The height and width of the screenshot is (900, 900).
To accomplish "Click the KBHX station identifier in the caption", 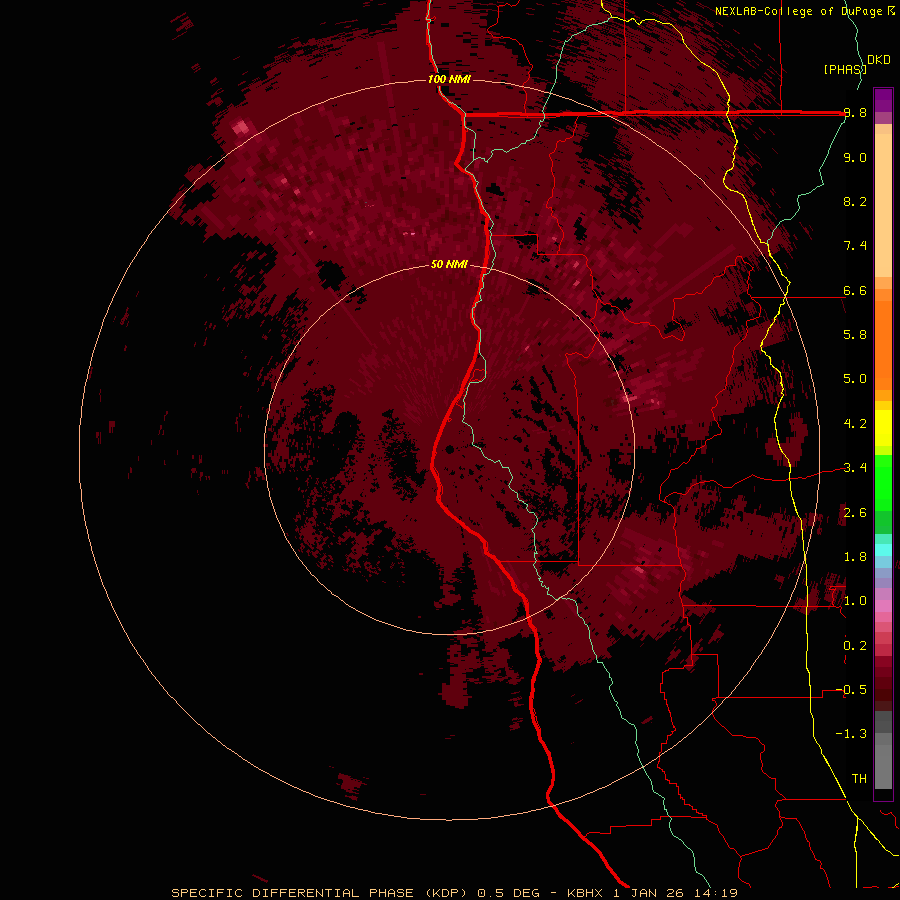I will (585, 893).
